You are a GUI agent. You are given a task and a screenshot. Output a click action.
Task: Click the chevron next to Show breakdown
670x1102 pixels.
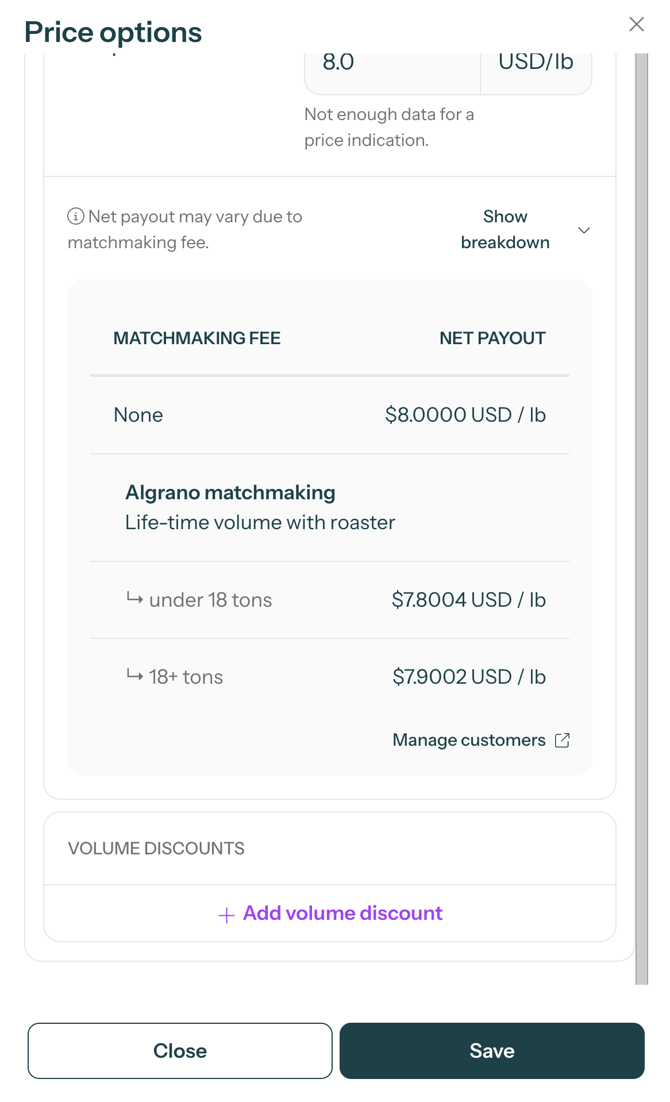584,230
